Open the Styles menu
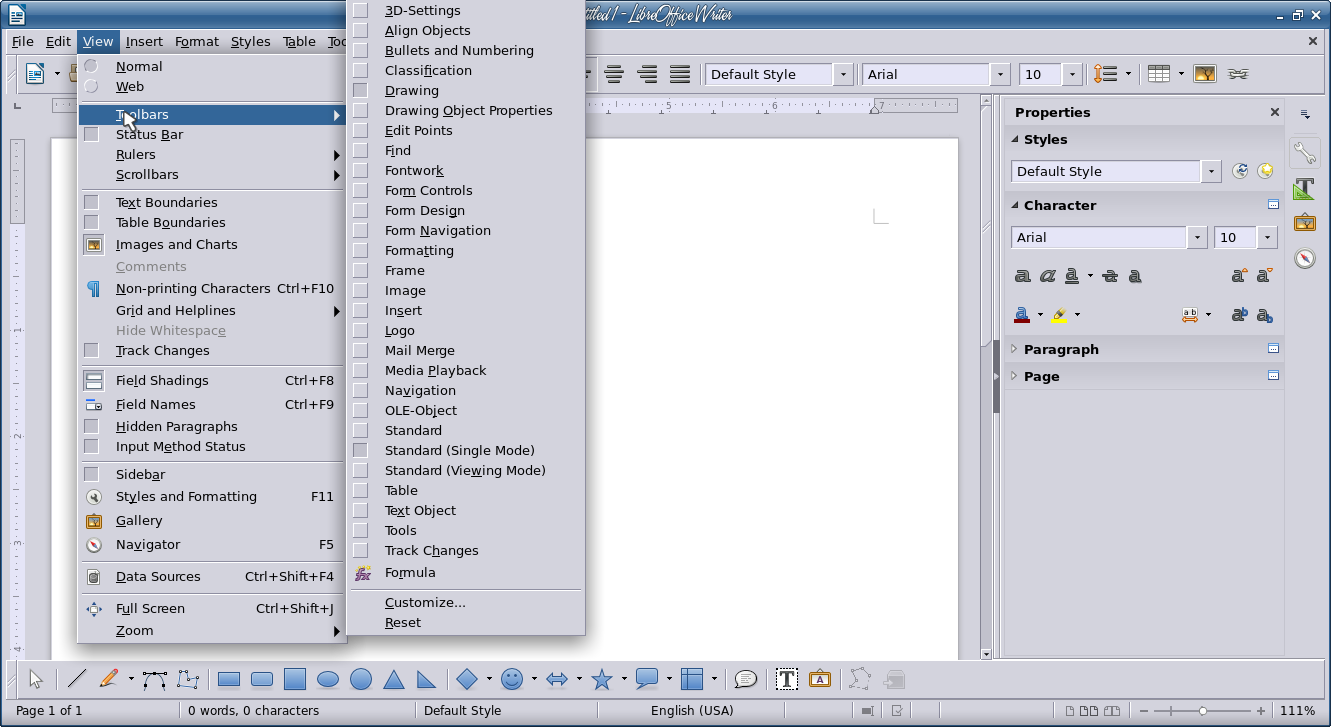The width and height of the screenshot is (1331, 727). tap(250, 41)
